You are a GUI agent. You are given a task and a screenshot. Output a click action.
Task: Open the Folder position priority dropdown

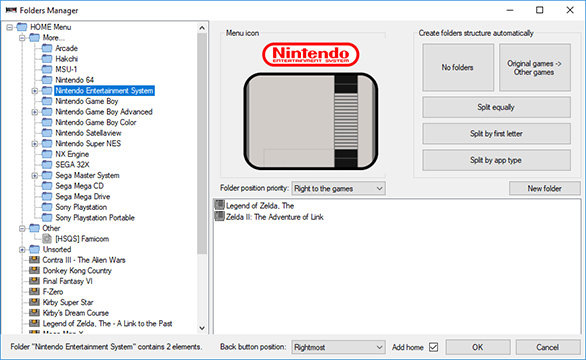click(338, 188)
